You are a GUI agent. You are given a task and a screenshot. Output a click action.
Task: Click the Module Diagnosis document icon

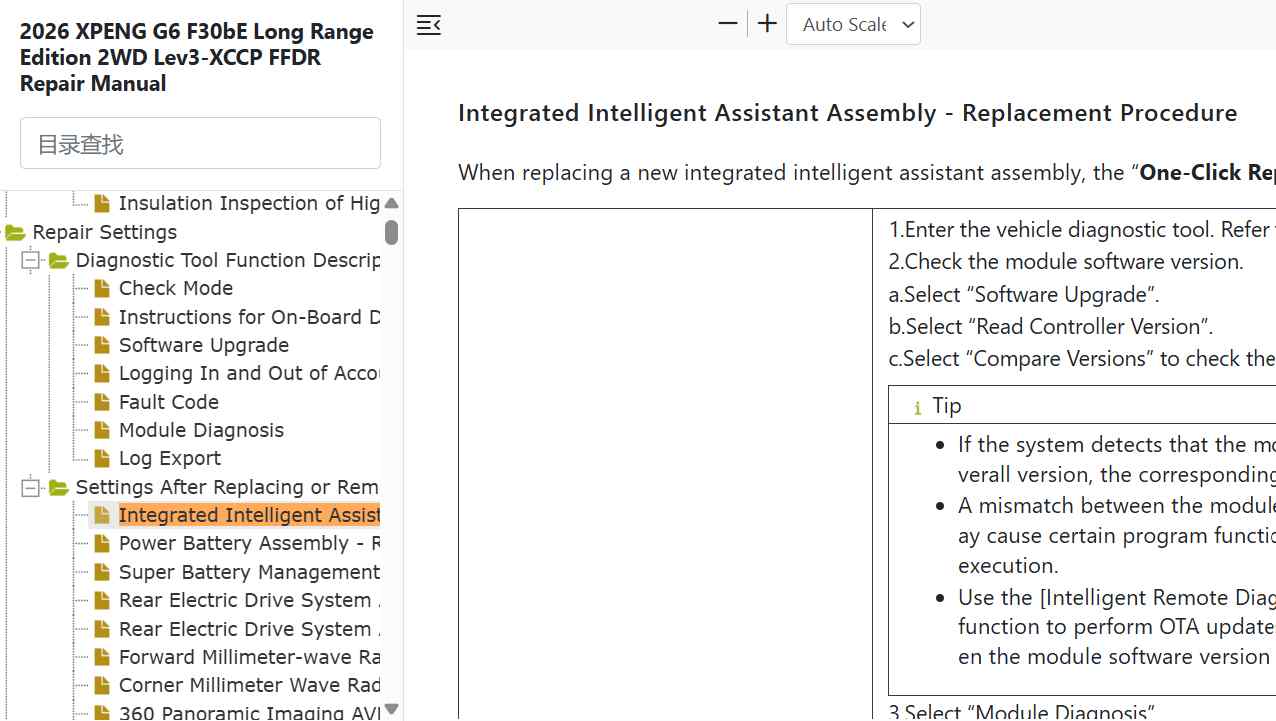click(x=102, y=430)
